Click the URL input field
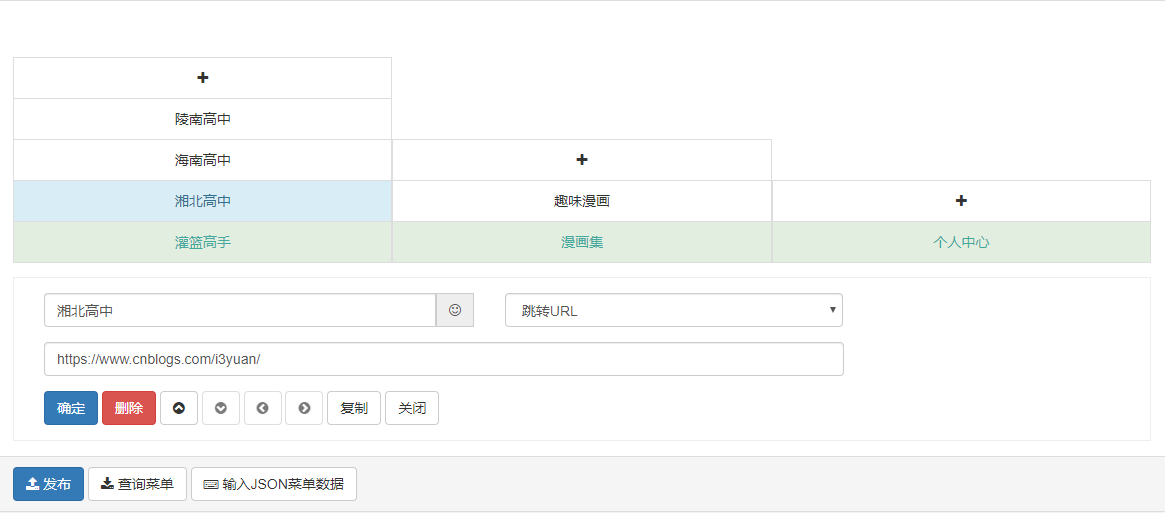1165x516 pixels. 443,359
